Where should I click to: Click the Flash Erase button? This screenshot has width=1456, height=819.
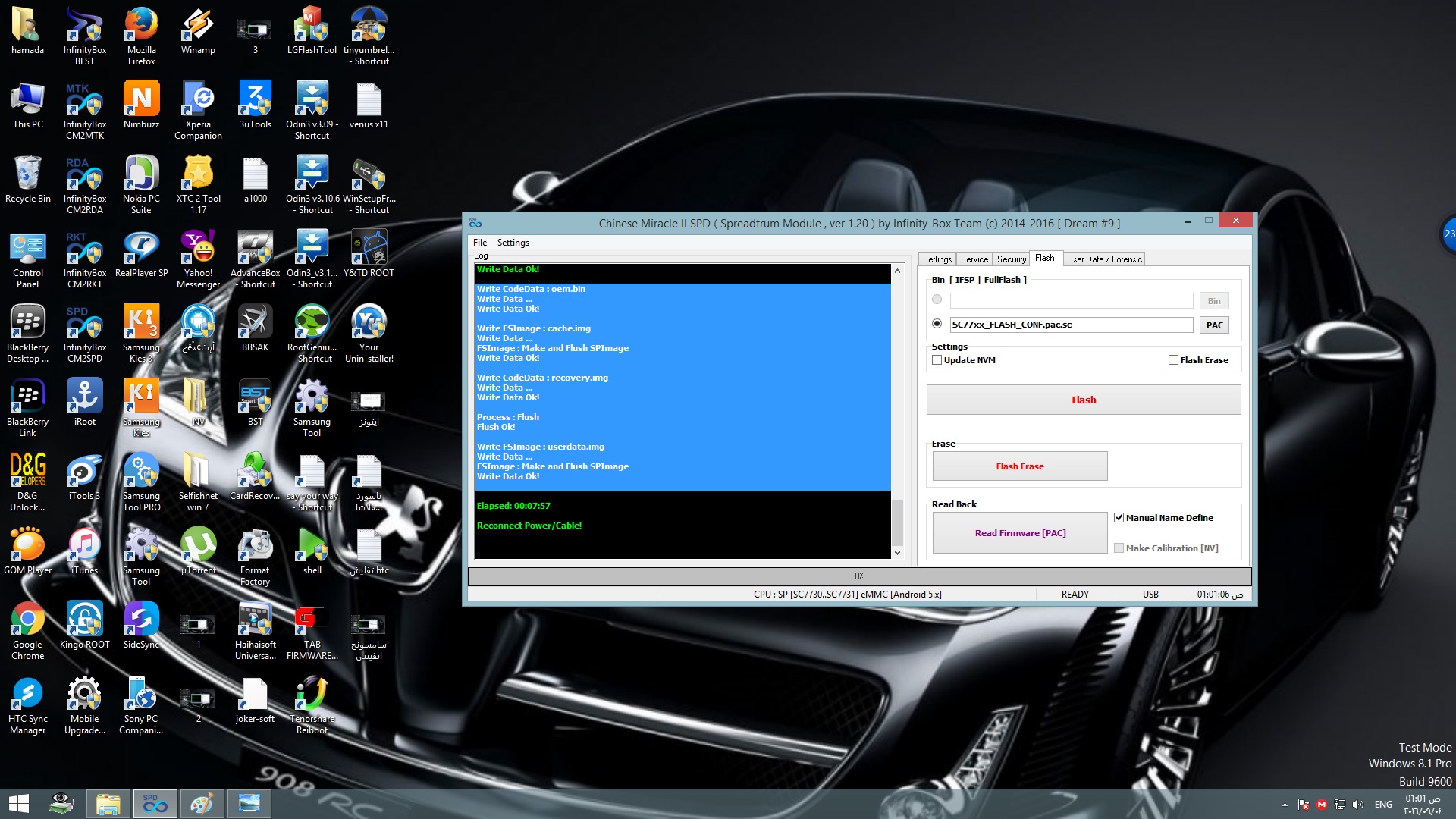1020,466
